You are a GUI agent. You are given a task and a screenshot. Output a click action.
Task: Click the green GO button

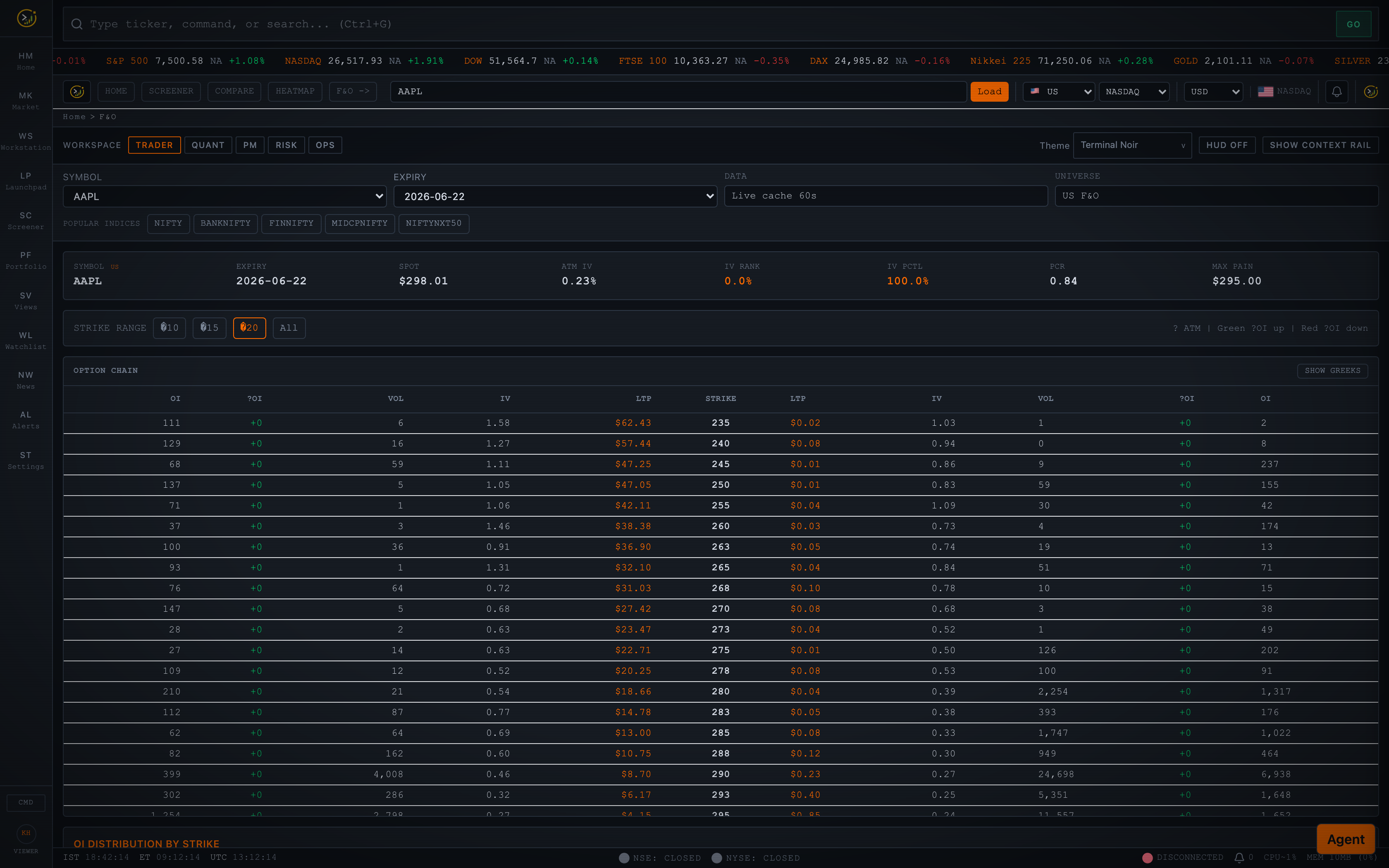pyautogui.click(x=1353, y=24)
